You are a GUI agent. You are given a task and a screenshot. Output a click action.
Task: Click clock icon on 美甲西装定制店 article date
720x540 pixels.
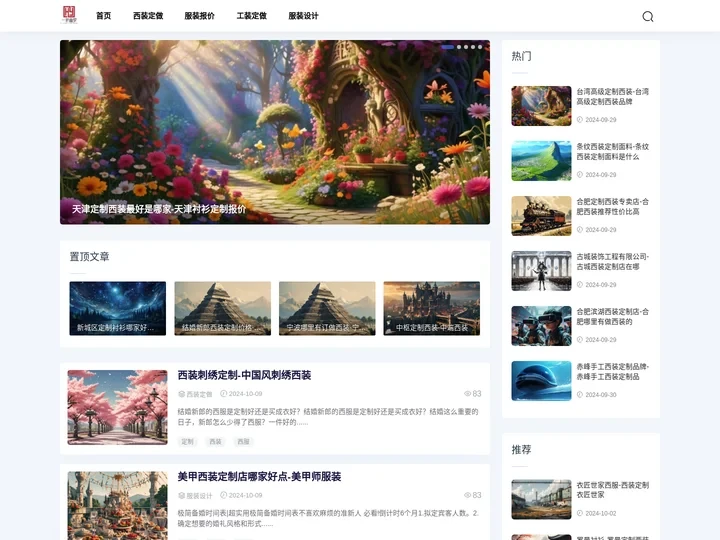click(224, 495)
